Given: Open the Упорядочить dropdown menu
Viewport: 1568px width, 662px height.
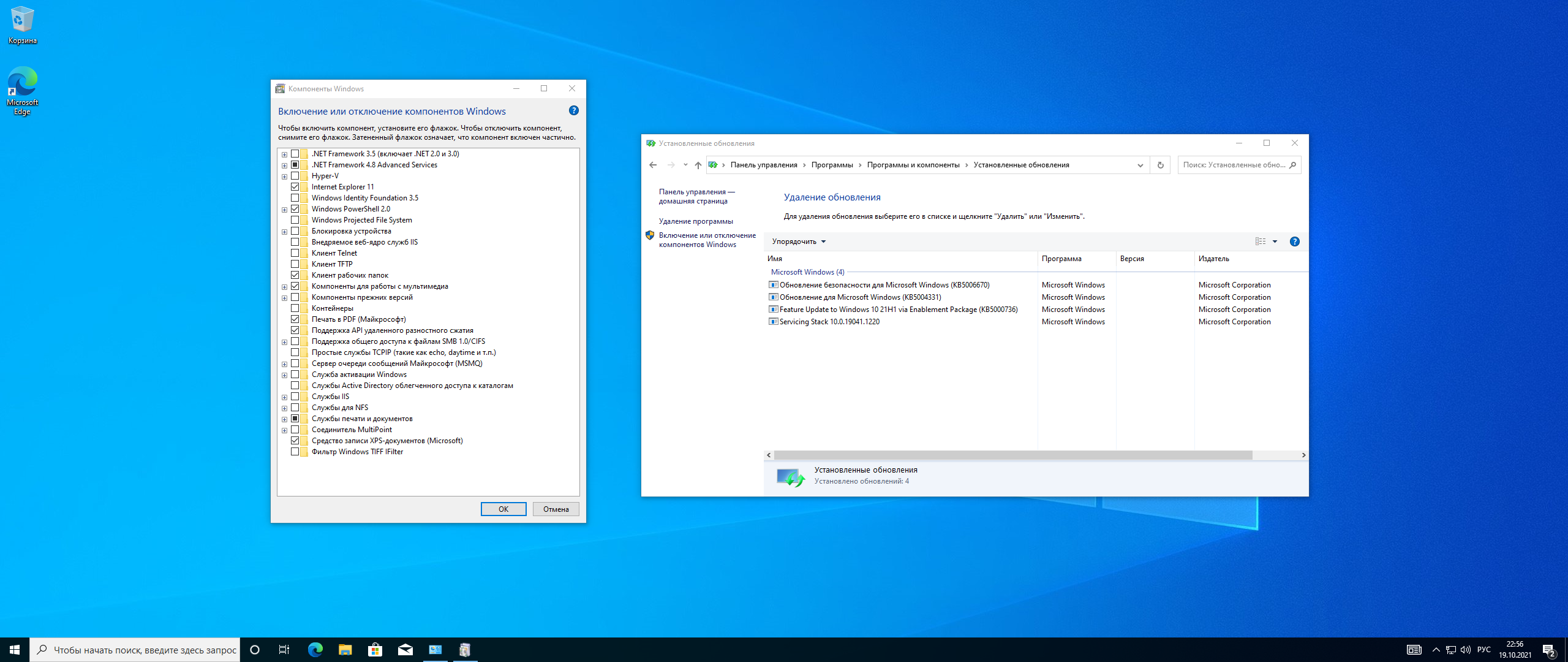Looking at the screenshot, I should pos(799,242).
